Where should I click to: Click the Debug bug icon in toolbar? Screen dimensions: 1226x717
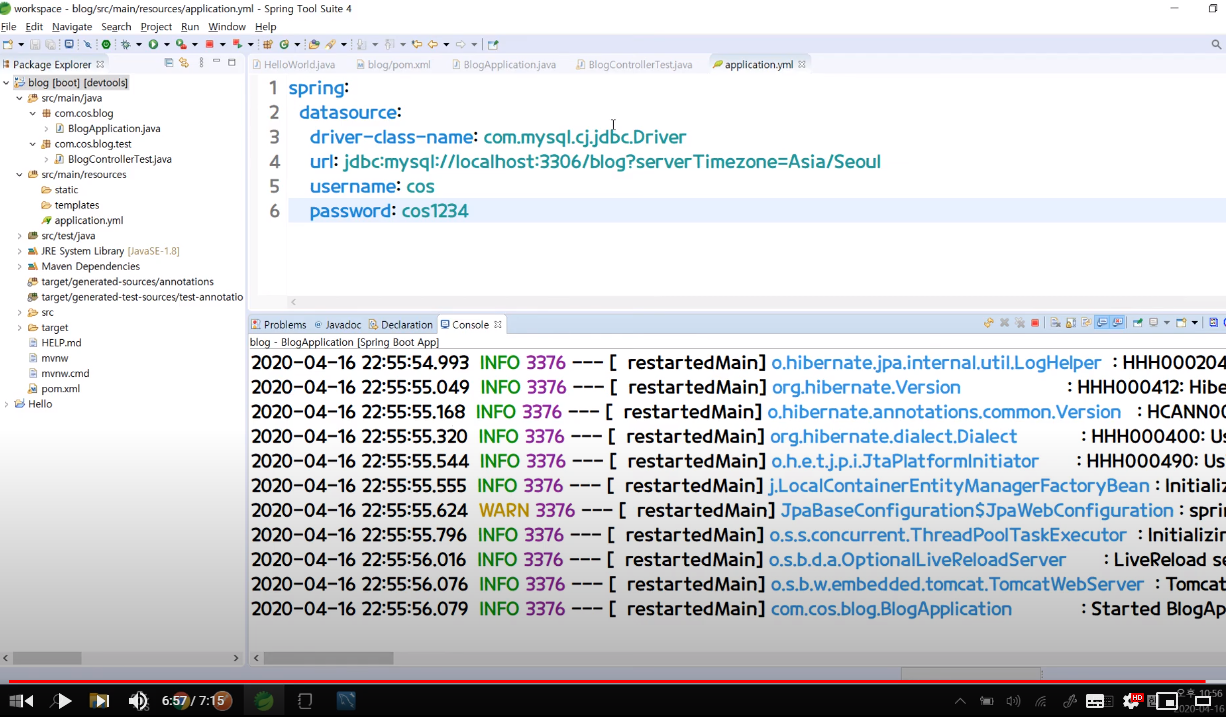pyautogui.click(x=126, y=44)
